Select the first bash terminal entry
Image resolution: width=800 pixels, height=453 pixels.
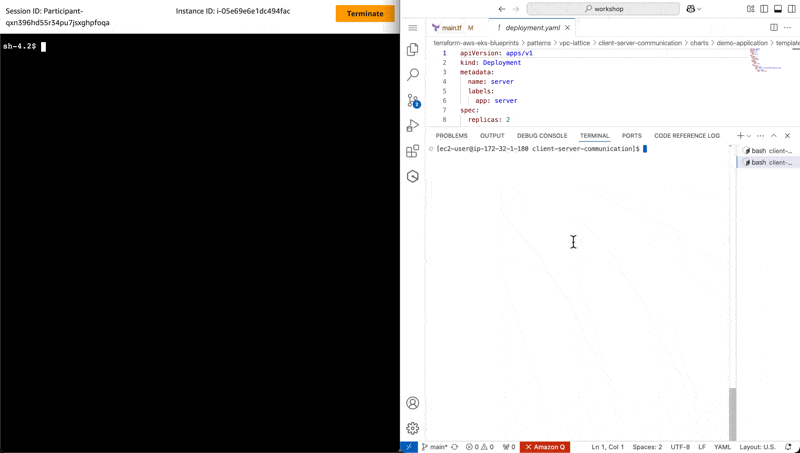768,150
